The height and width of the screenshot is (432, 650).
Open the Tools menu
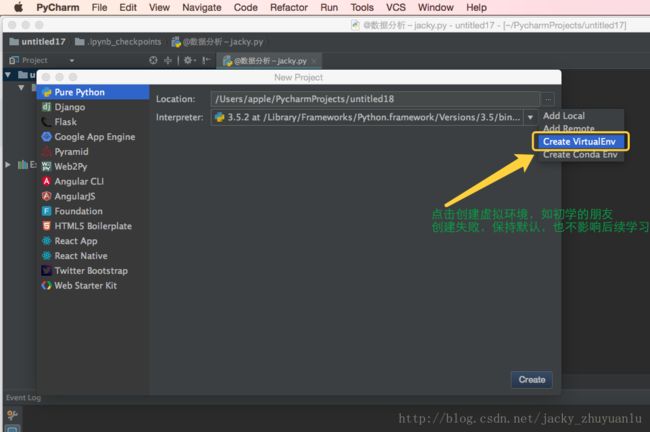362,7
